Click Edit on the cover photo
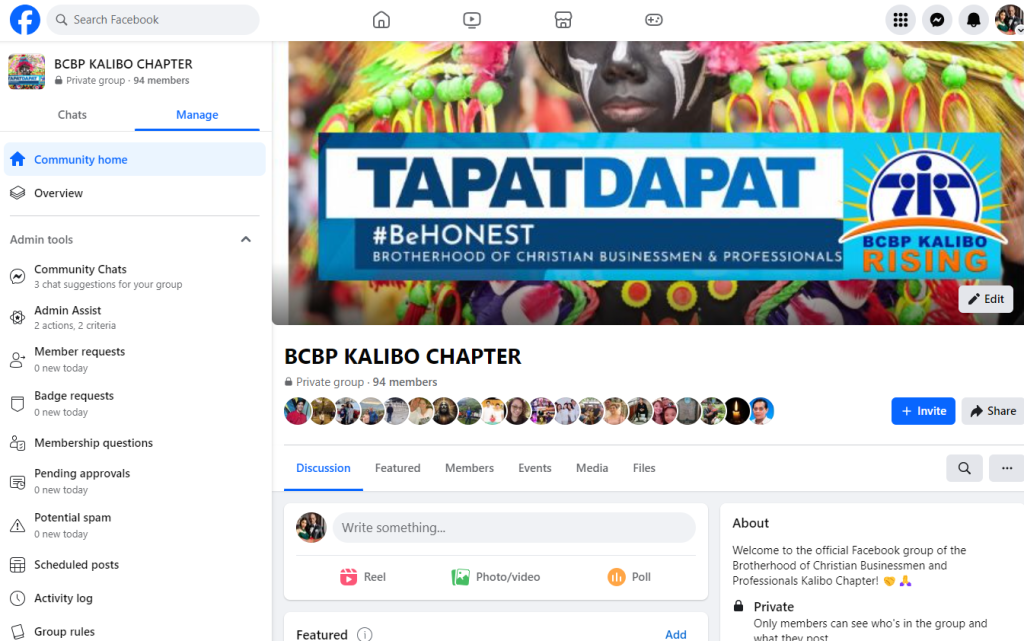Image resolution: width=1024 pixels, height=641 pixels. click(985, 299)
